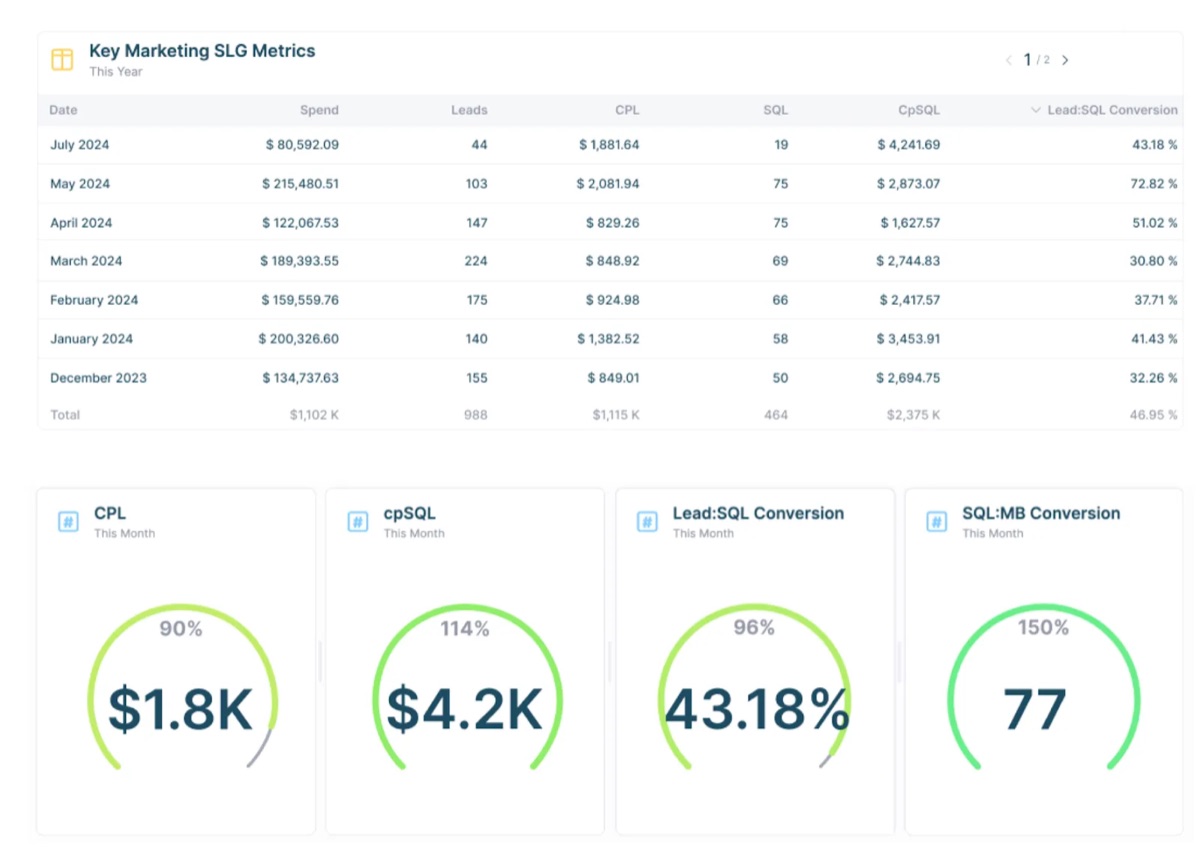
Task: Sort table by SQL column header
Action: 775,110
